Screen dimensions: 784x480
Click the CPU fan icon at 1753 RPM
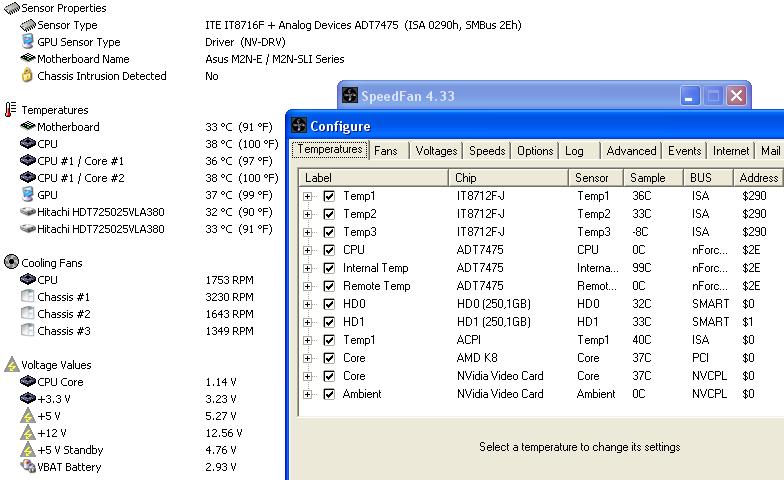pos(28,280)
